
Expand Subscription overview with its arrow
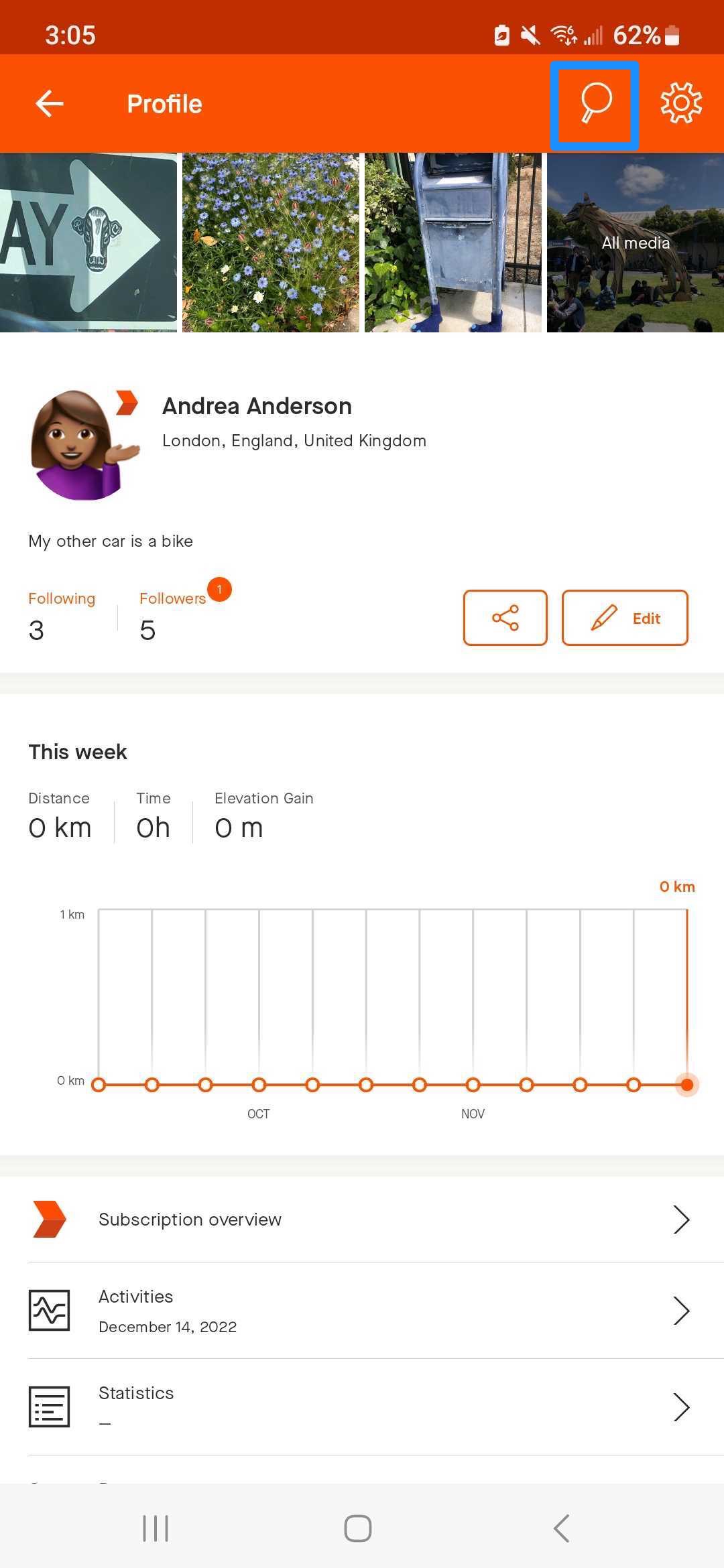pyautogui.click(x=681, y=1220)
